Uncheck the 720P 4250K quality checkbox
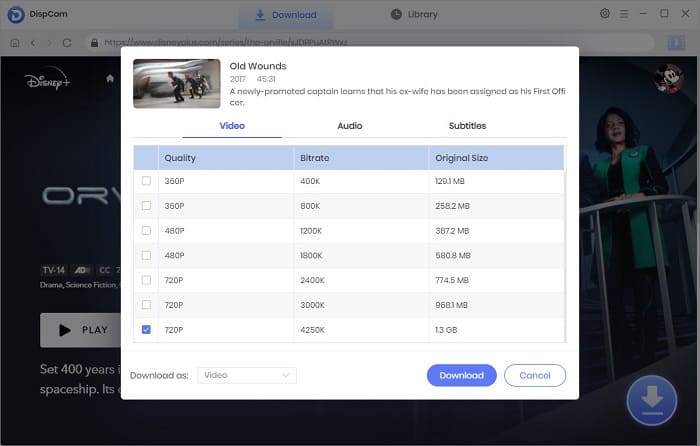 (146, 329)
